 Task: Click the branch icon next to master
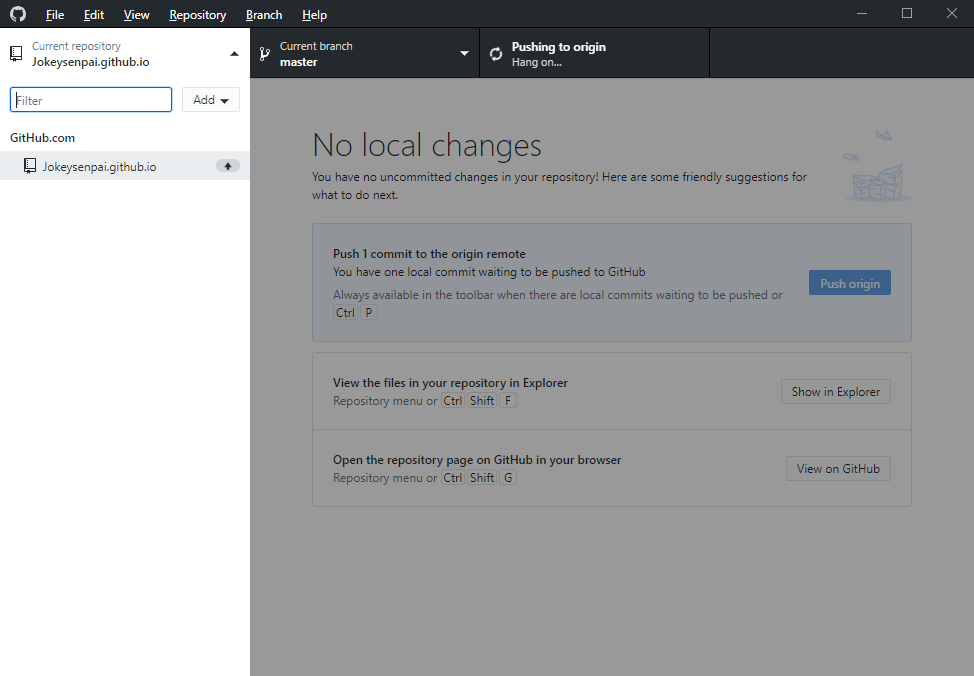click(264, 54)
